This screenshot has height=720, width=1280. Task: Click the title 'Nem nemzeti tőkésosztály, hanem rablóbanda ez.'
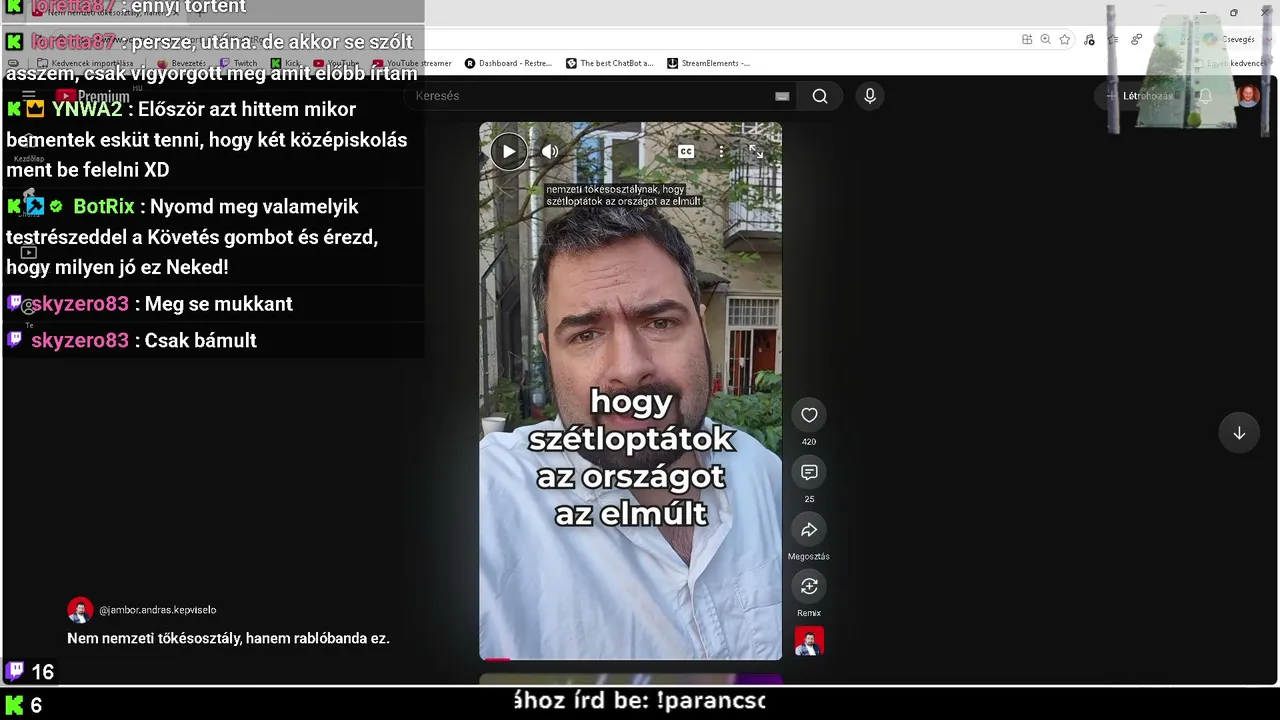coord(228,638)
